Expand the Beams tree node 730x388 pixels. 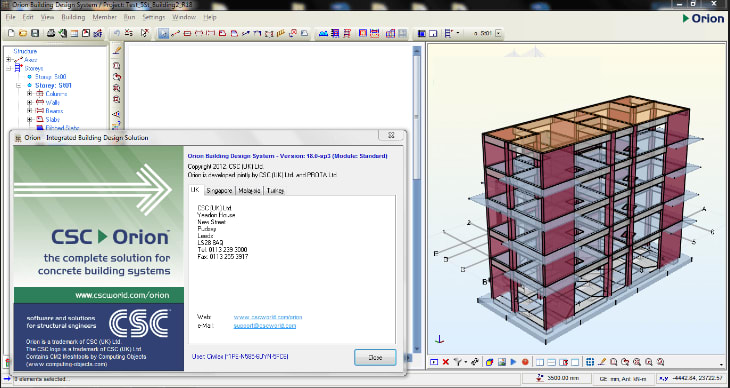30,111
